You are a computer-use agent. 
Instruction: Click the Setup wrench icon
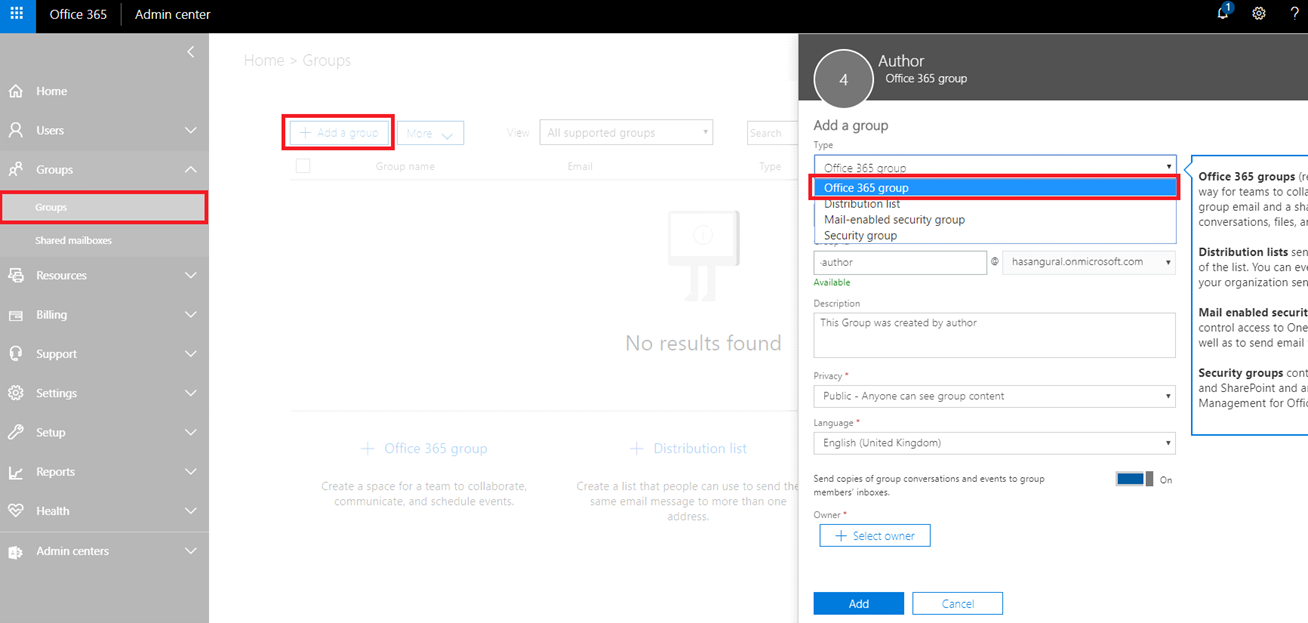(x=16, y=432)
